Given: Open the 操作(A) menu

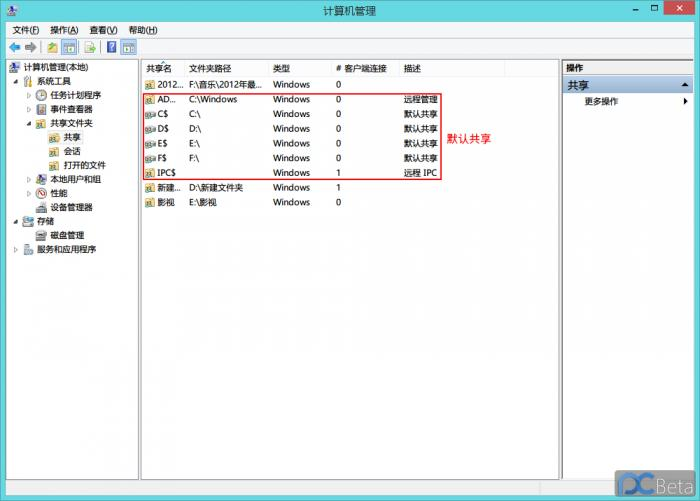Looking at the screenshot, I should (64, 30).
